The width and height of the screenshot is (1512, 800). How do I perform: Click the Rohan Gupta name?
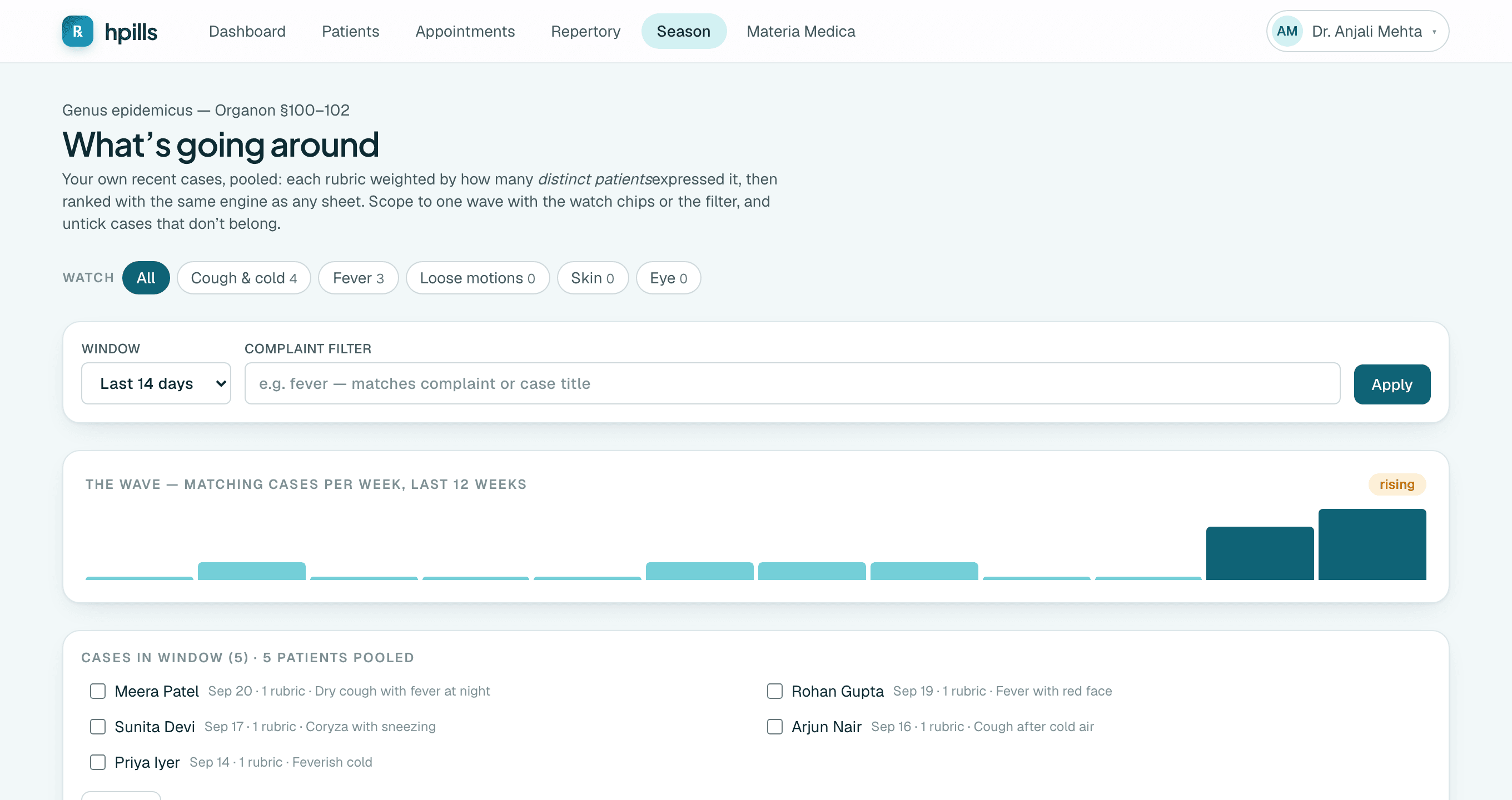pyautogui.click(x=837, y=692)
